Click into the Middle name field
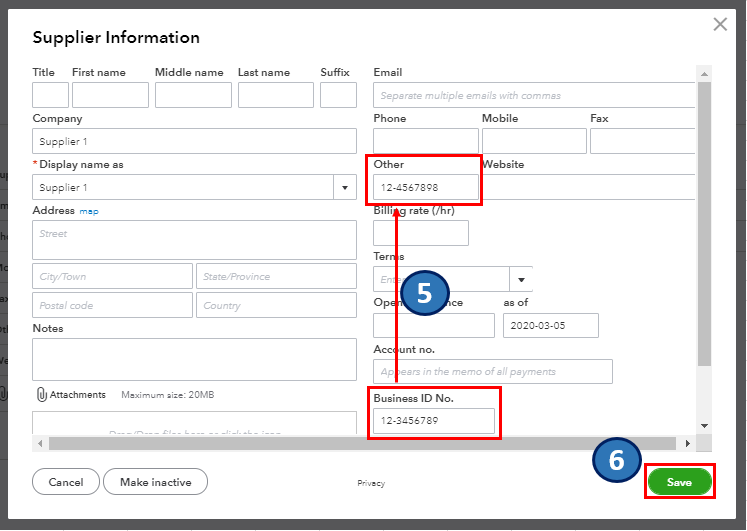Image resolution: width=747 pixels, height=531 pixels. 193,95
